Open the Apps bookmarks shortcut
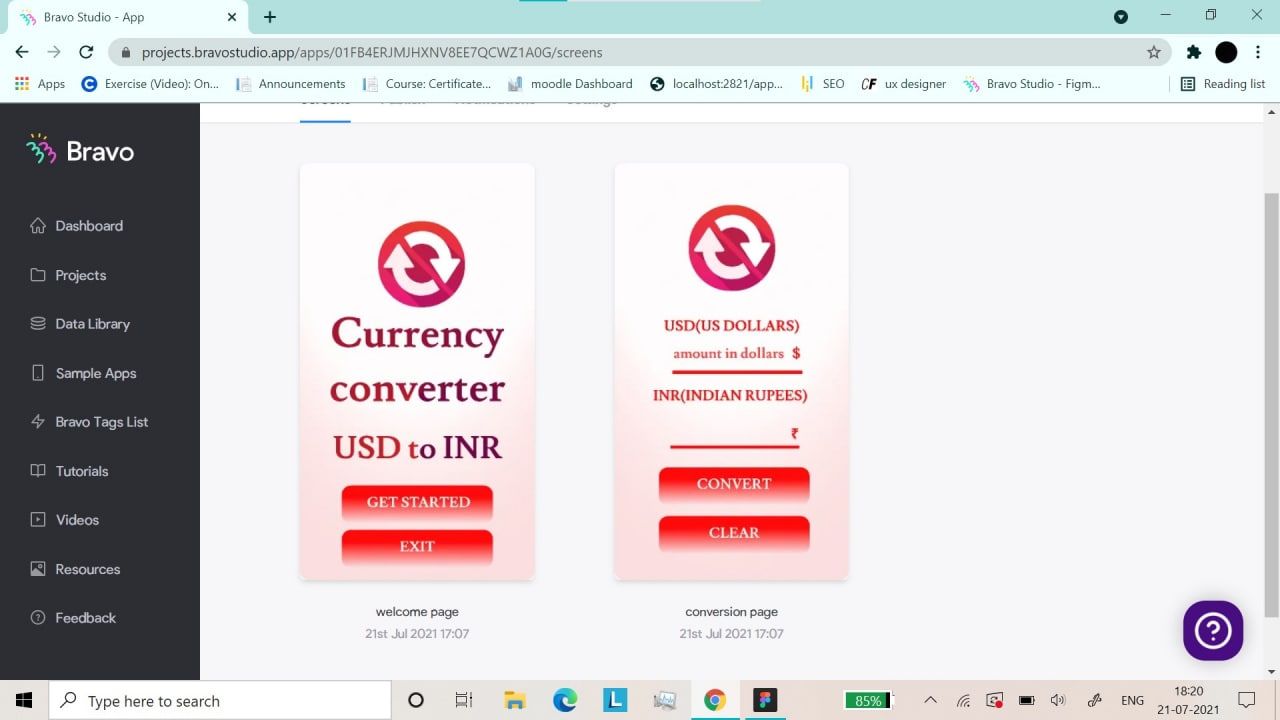 click(x=41, y=84)
